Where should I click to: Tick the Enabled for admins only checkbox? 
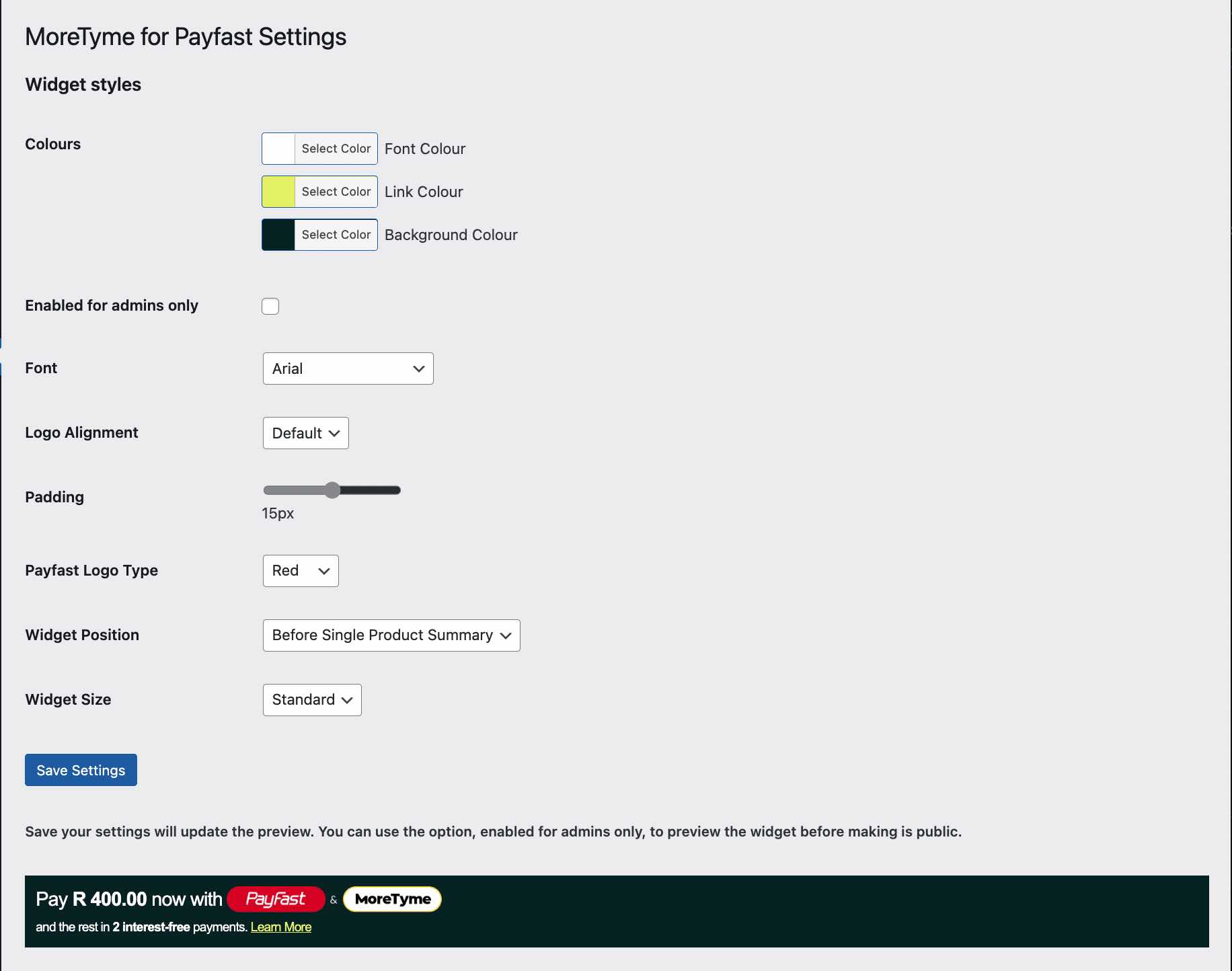(x=270, y=306)
